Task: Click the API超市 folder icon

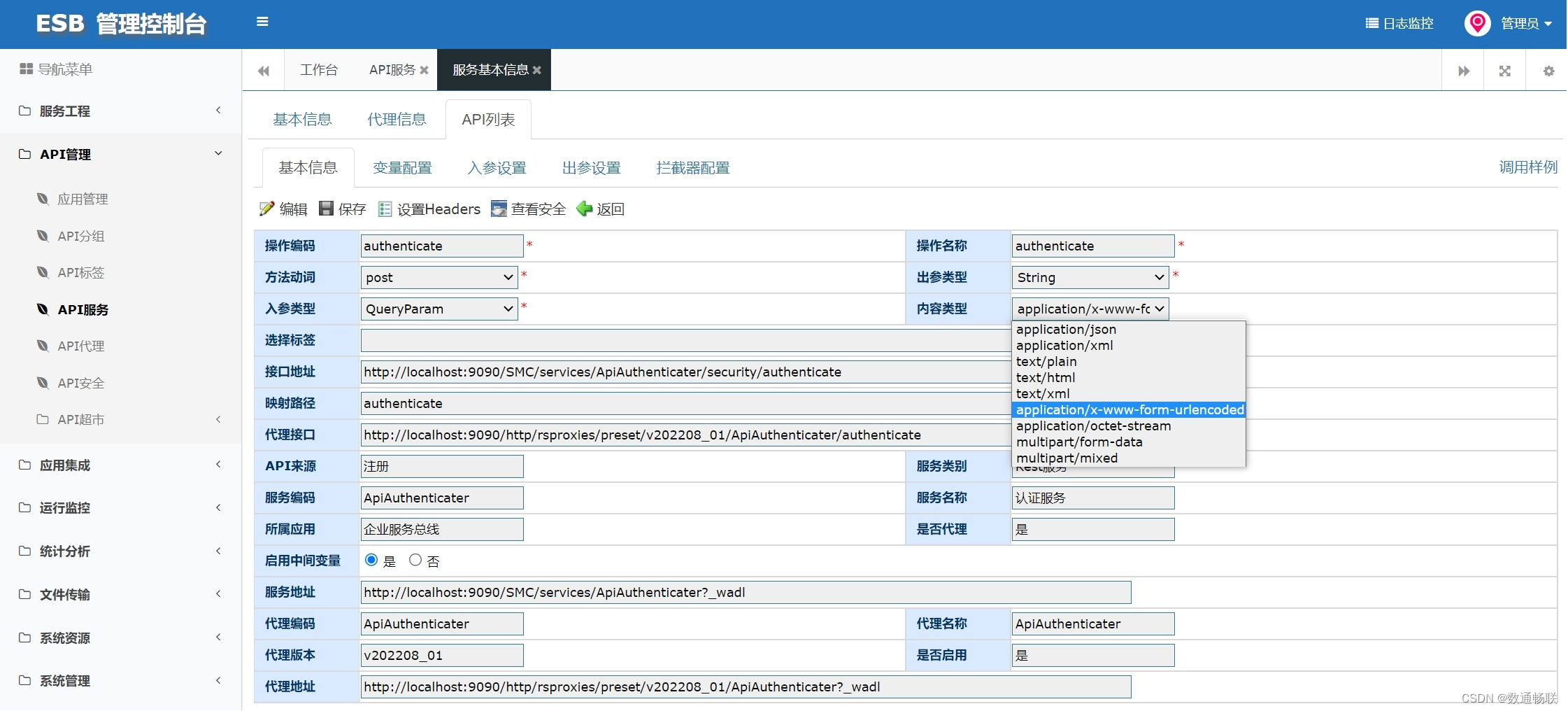Action: click(x=43, y=419)
